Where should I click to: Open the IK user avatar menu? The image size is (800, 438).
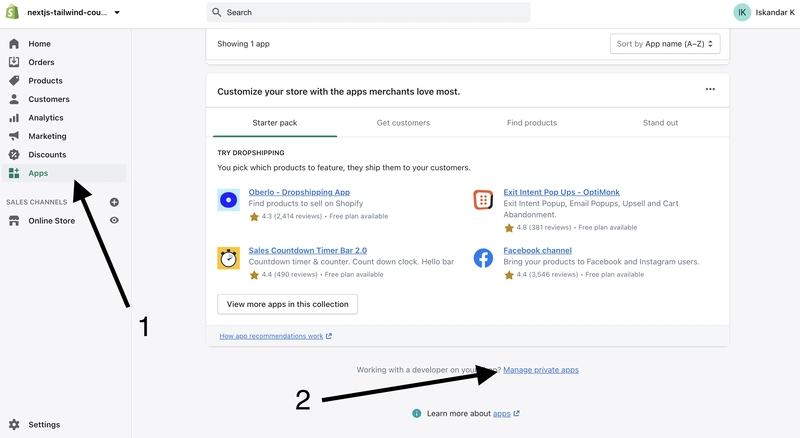point(742,12)
